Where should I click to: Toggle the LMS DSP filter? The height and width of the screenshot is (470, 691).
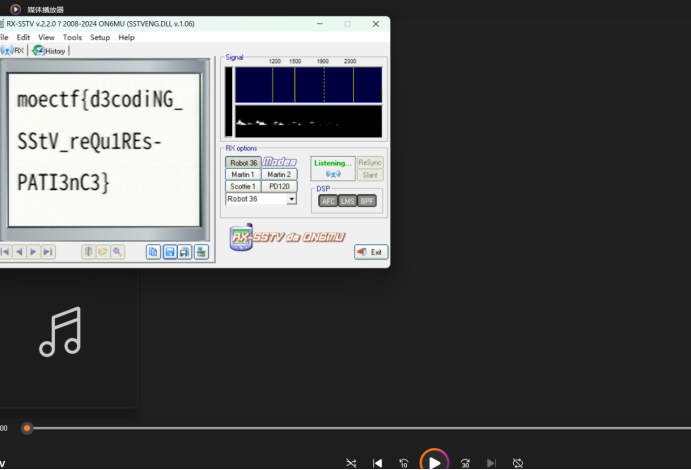coord(347,201)
